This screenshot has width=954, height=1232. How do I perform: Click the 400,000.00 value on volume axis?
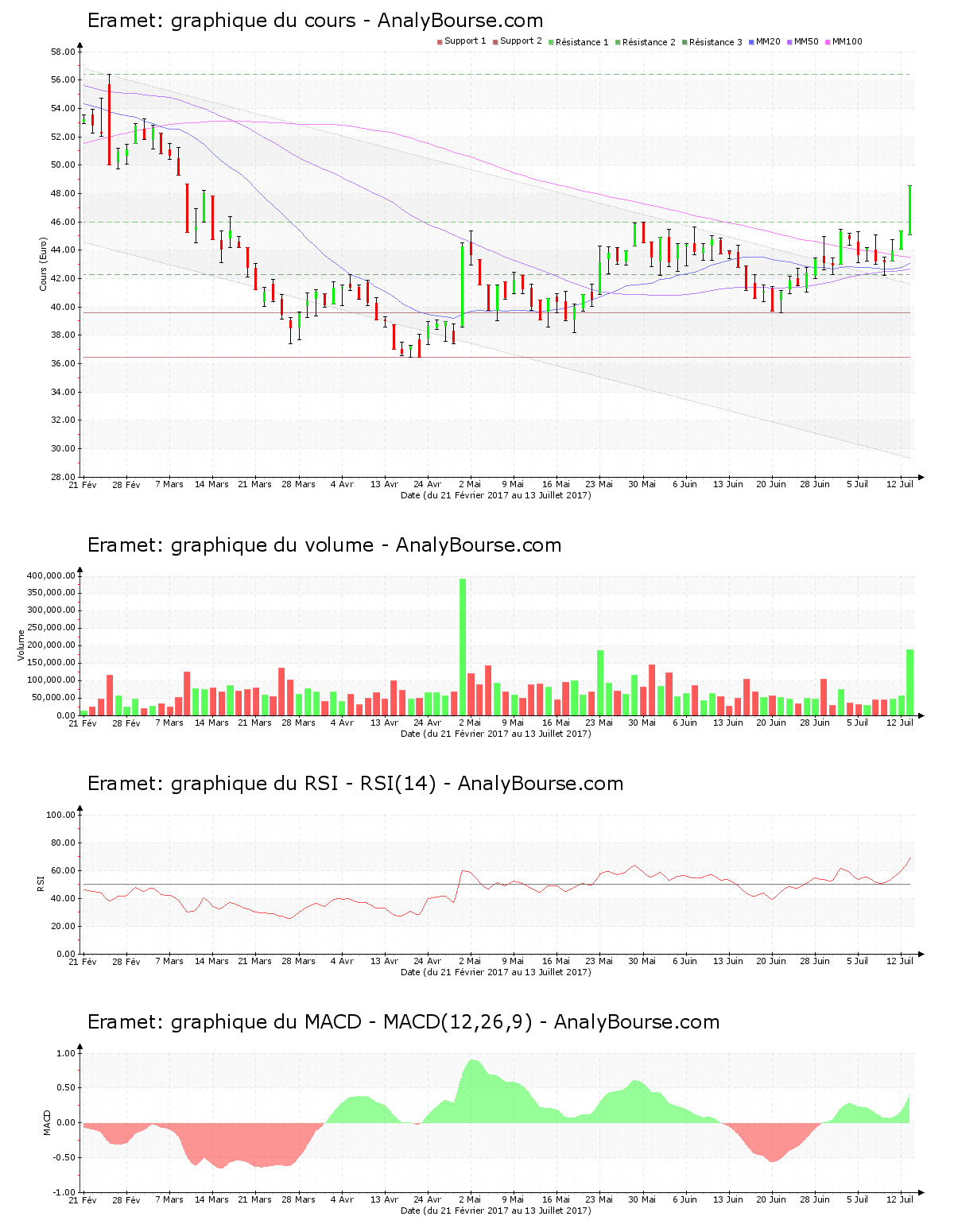[x=52, y=575]
